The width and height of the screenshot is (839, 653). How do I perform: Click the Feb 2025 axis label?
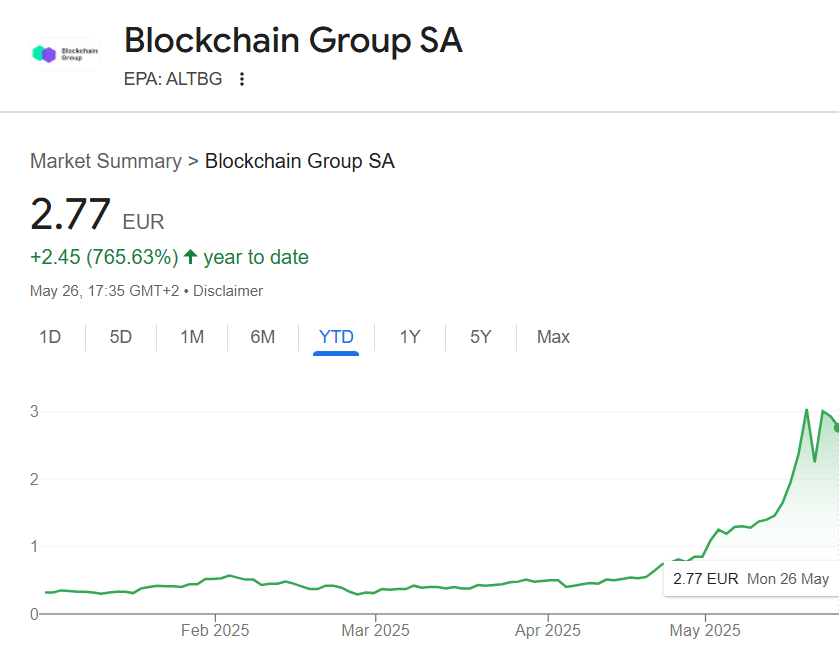tap(215, 631)
